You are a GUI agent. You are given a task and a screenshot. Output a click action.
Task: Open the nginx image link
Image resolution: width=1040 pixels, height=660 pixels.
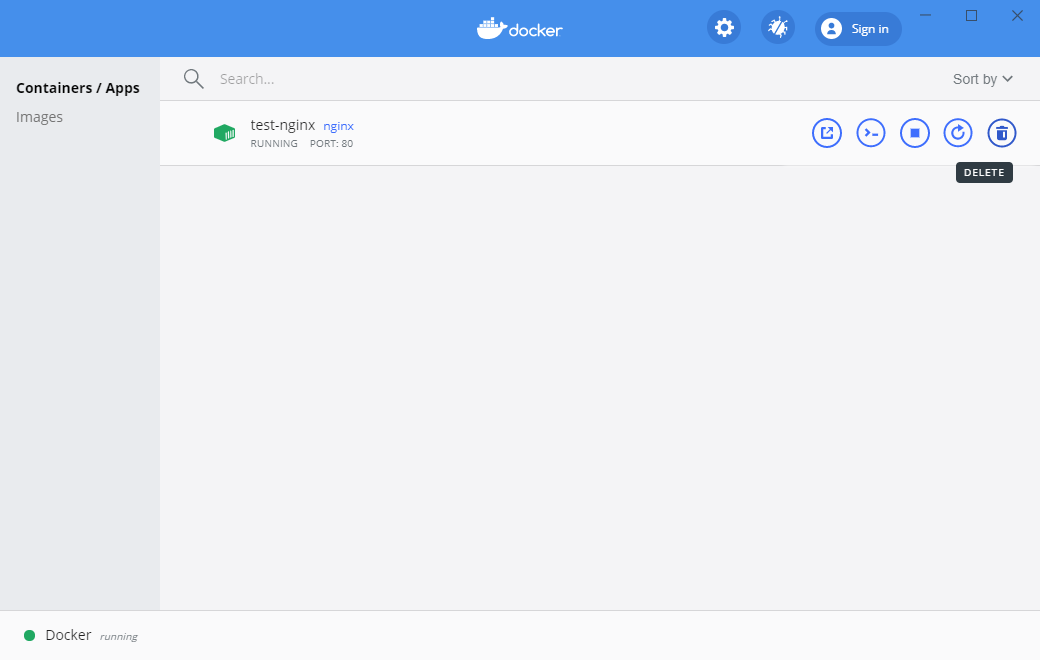338,126
